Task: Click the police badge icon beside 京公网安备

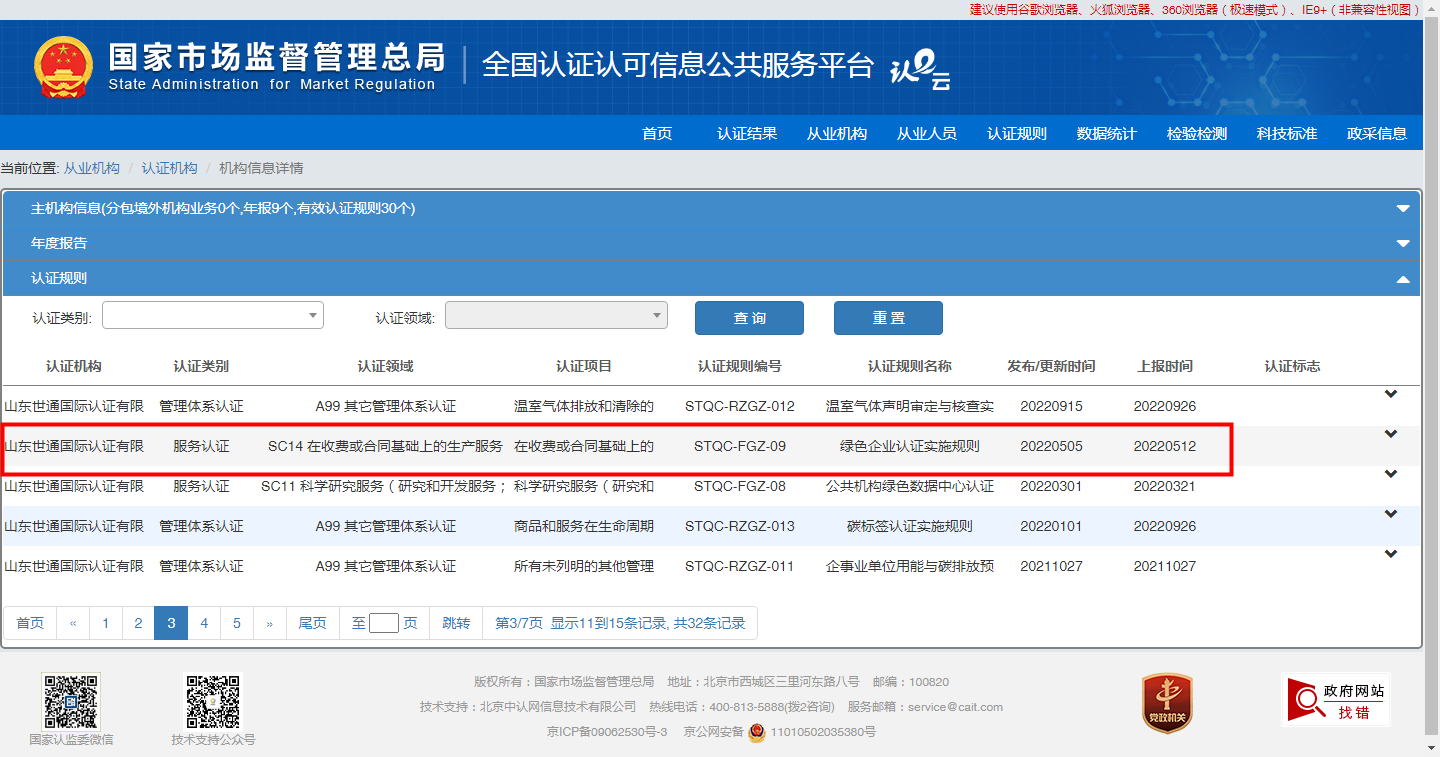Action: [x=757, y=732]
